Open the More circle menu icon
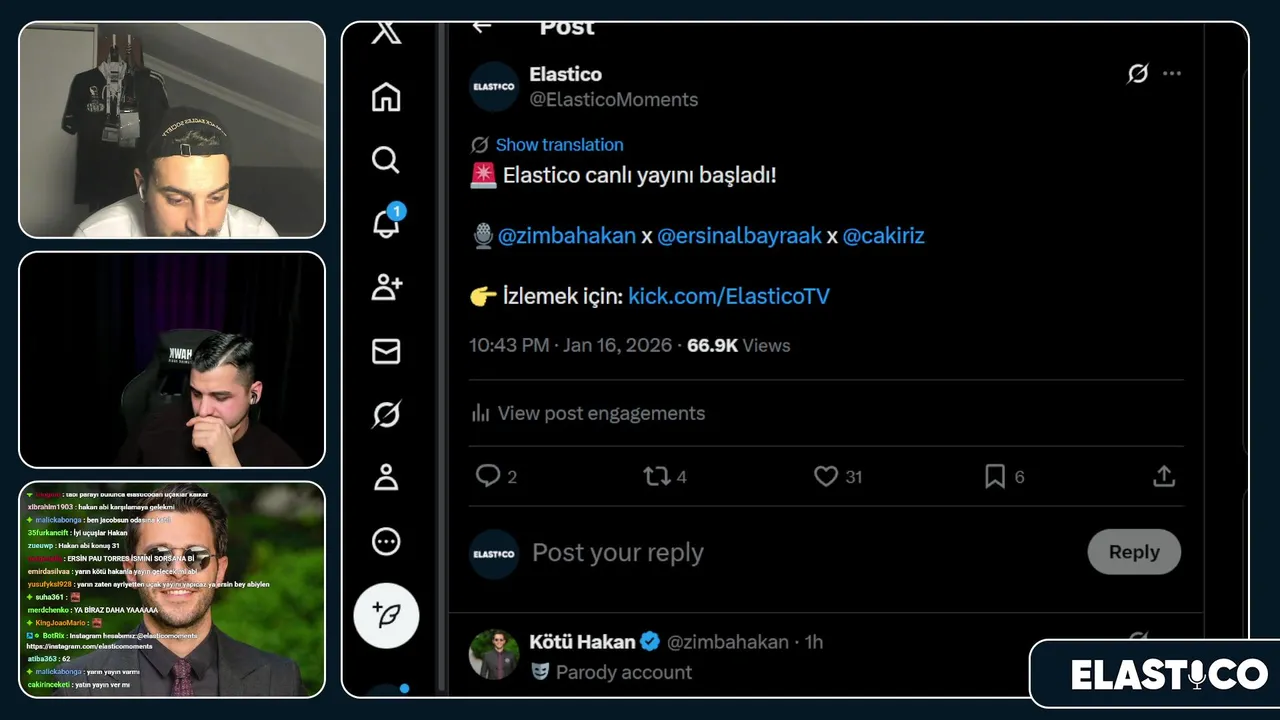This screenshot has height=720, width=1280. click(386, 541)
